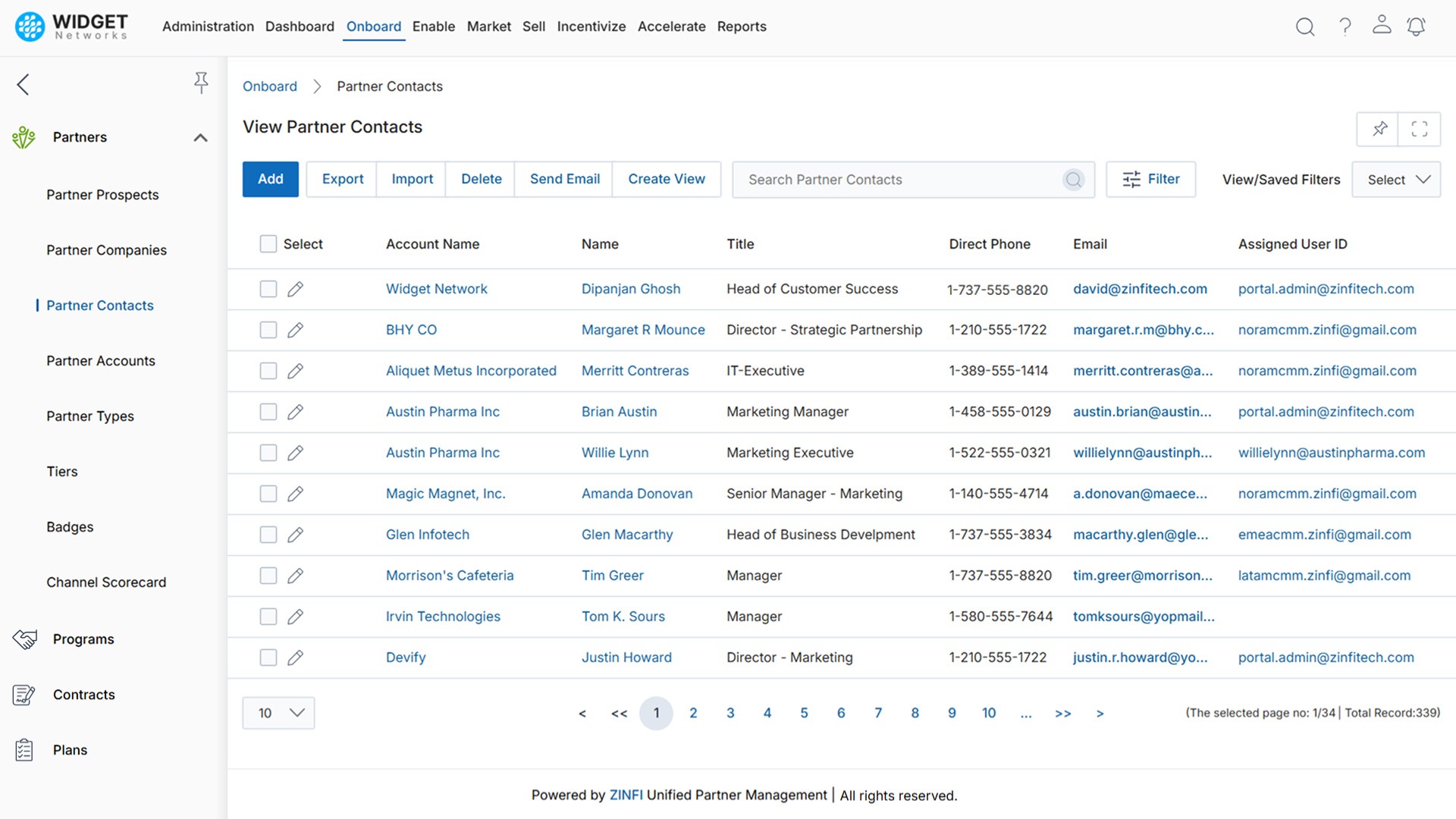
Task: Pin the sidebar using the pin icon
Action: click(x=202, y=82)
